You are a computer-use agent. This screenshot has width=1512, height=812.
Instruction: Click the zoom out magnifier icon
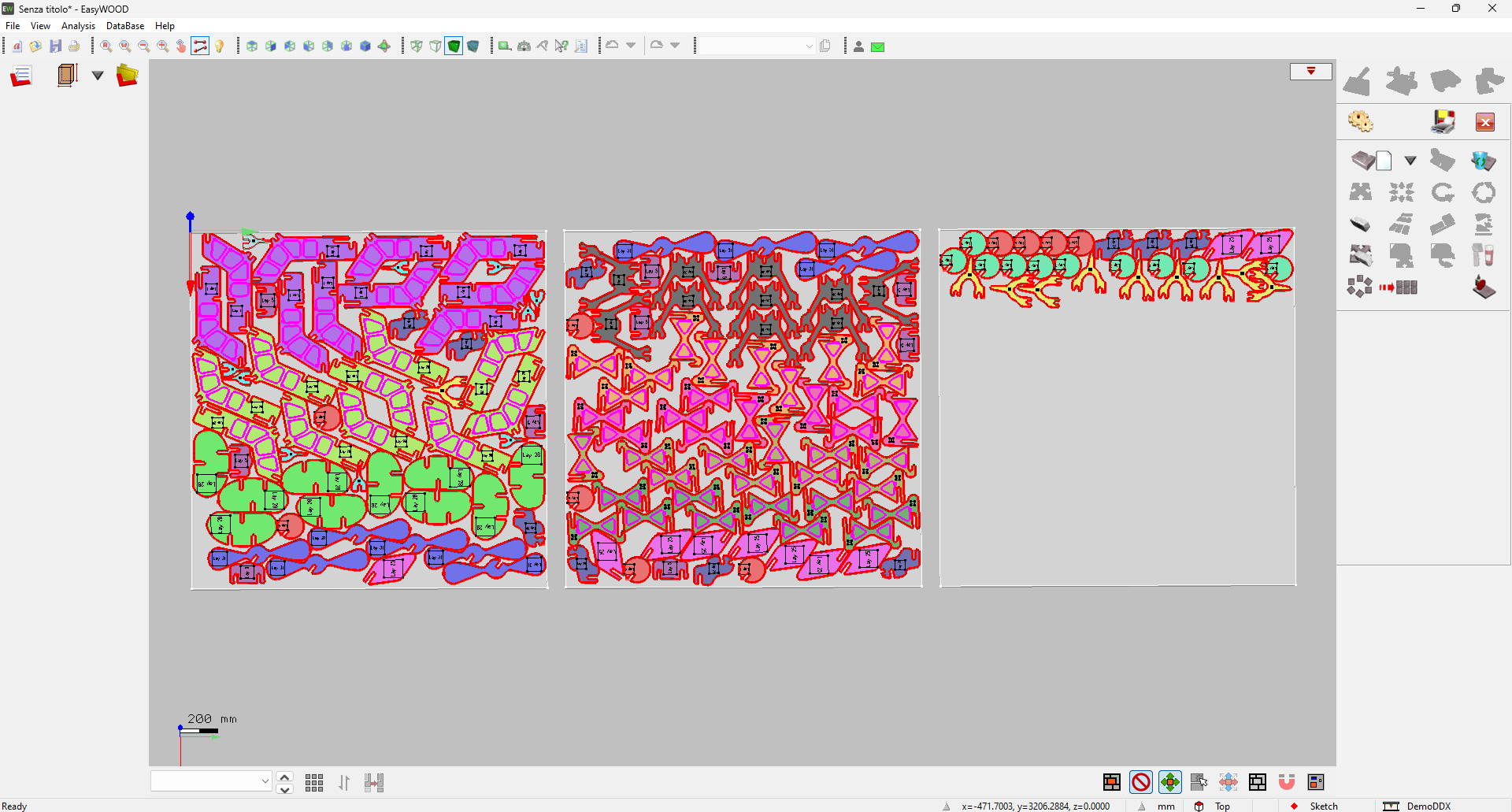click(x=143, y=46)
